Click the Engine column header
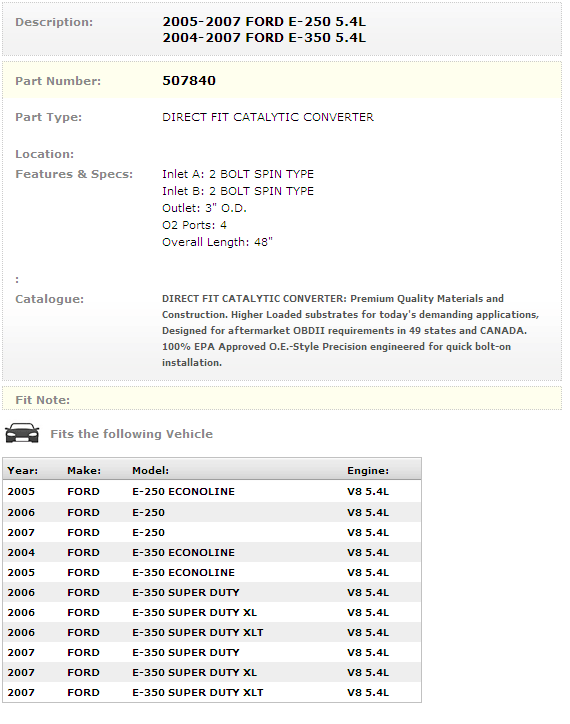Image resolution: width=570 pixels, height=724 pixels. (x=368, y=471)
